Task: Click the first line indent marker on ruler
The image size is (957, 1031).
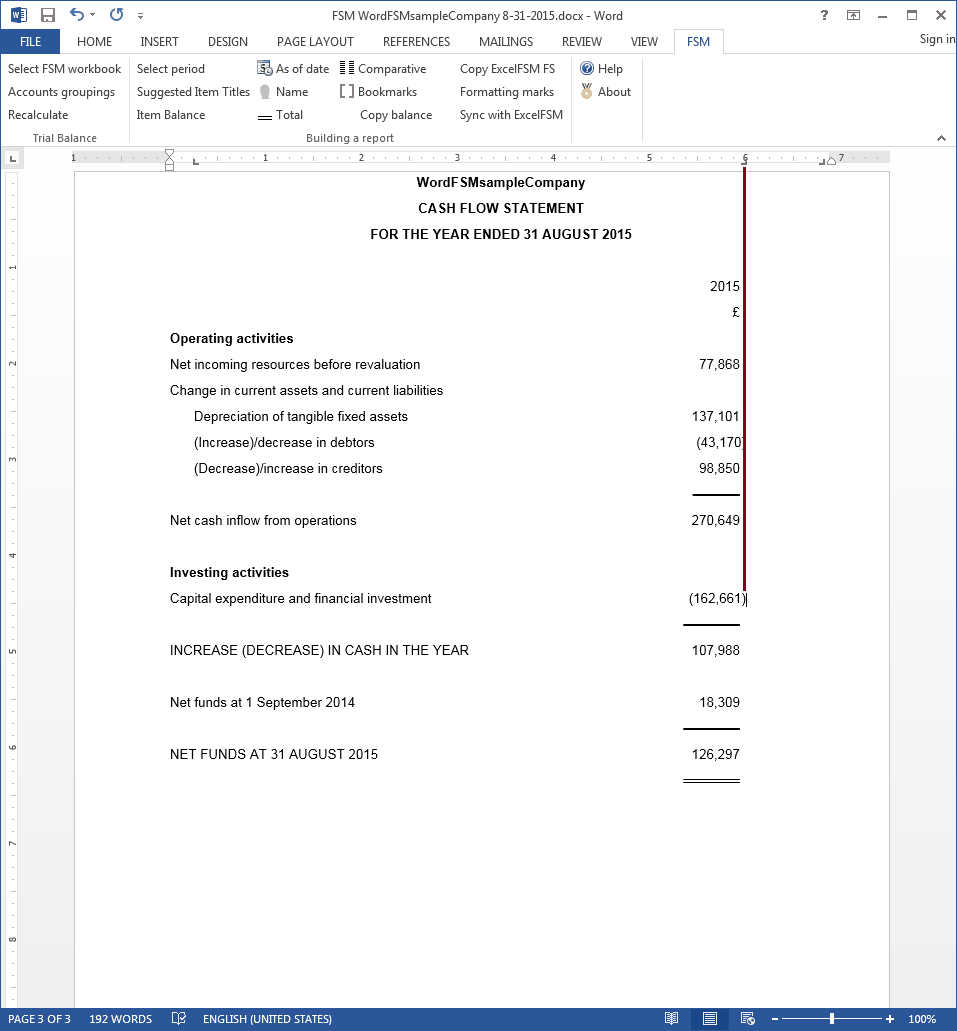Action: [x=169, y=154]
